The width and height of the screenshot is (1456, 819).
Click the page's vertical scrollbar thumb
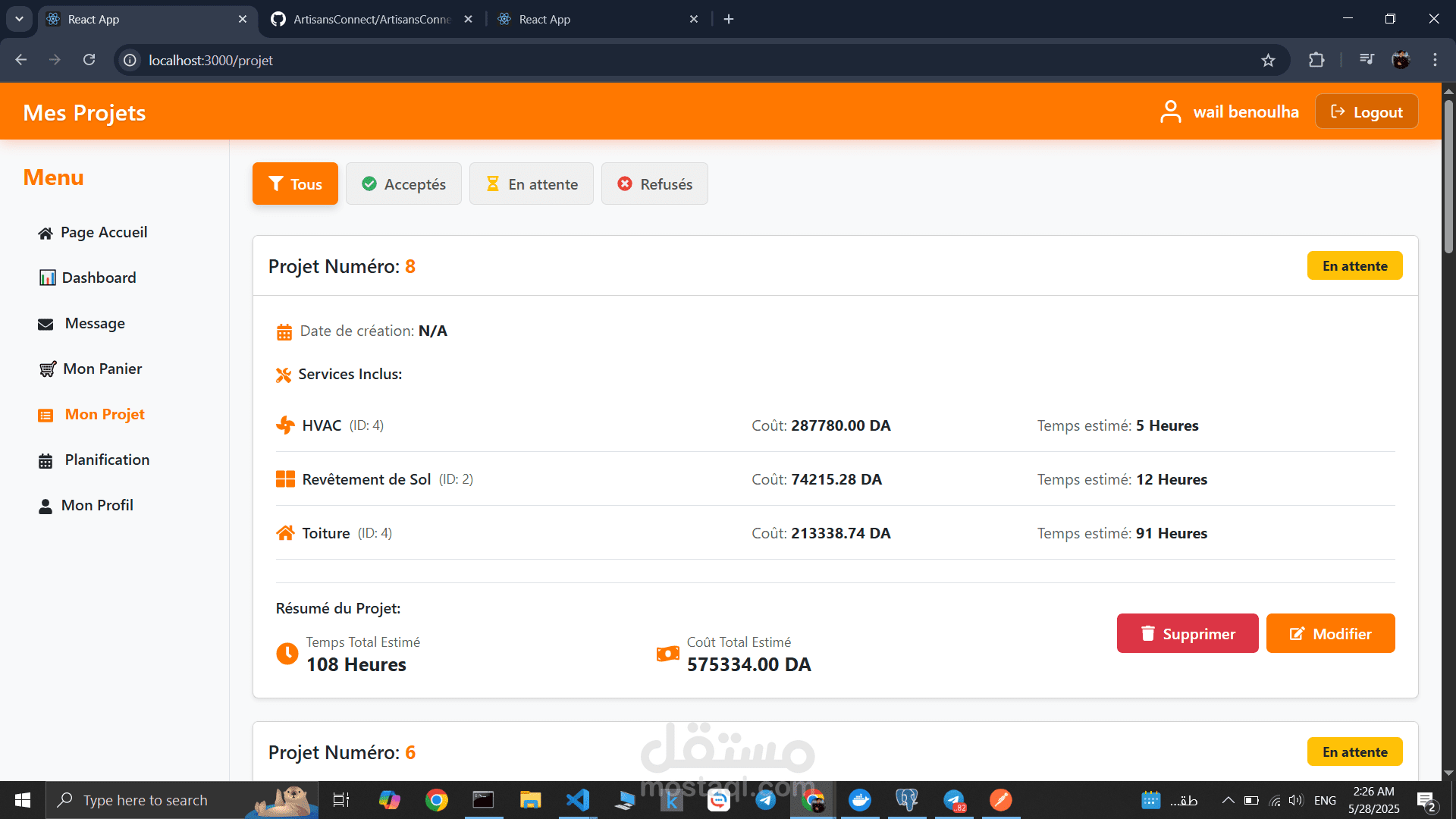pos(1448,174)
